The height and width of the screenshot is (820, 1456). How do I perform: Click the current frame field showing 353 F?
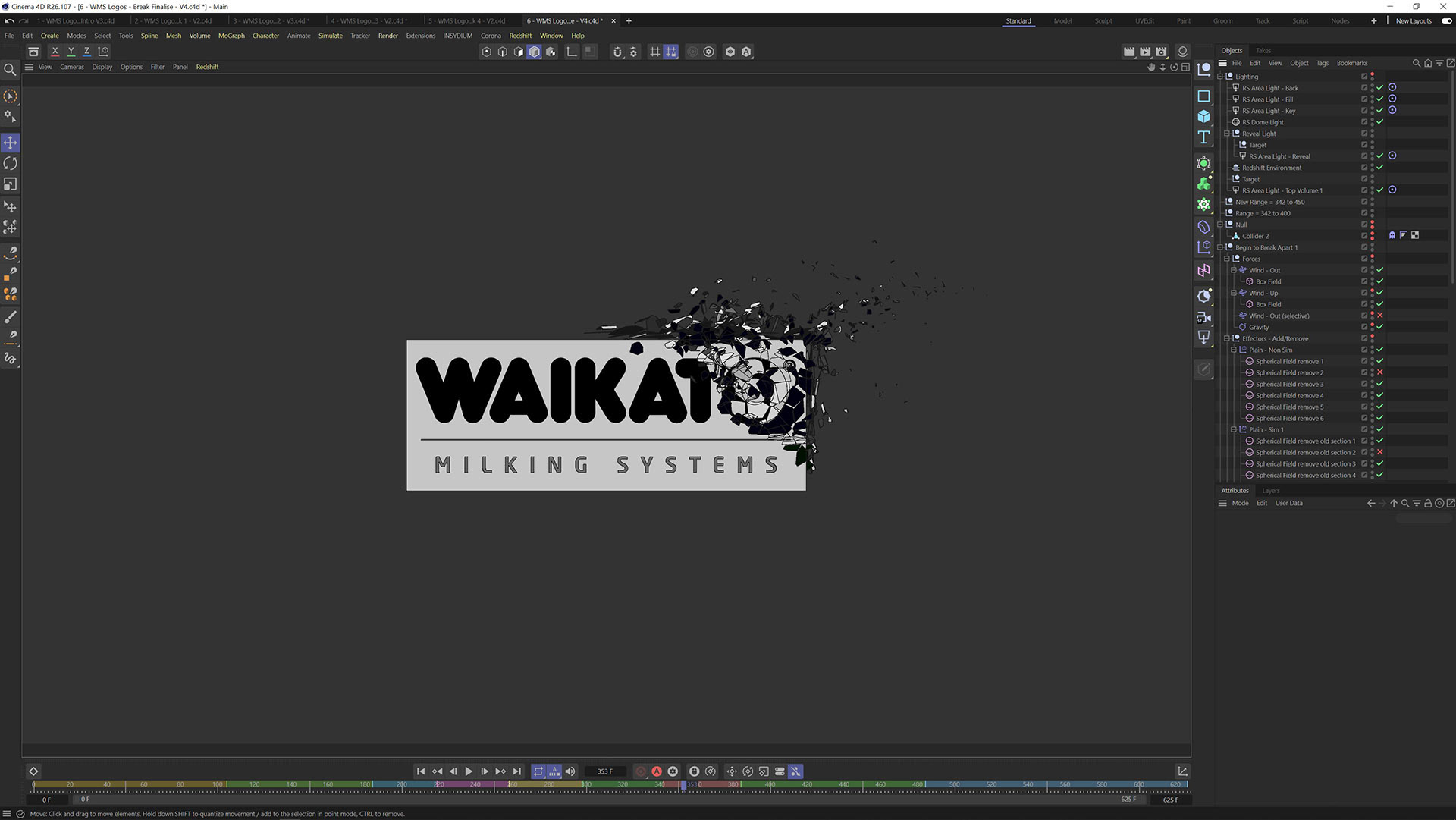pos(605,771)
